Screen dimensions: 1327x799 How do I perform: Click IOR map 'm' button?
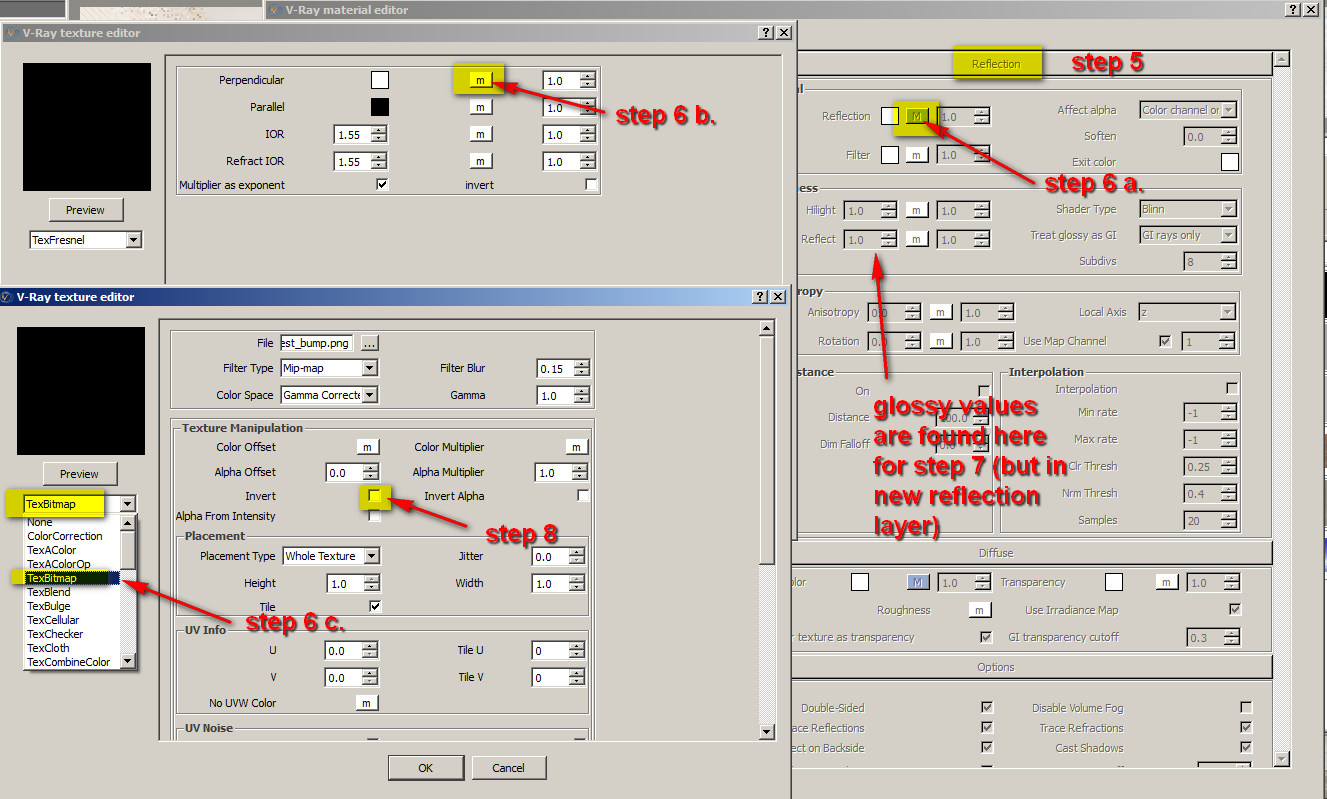[480, 134]
